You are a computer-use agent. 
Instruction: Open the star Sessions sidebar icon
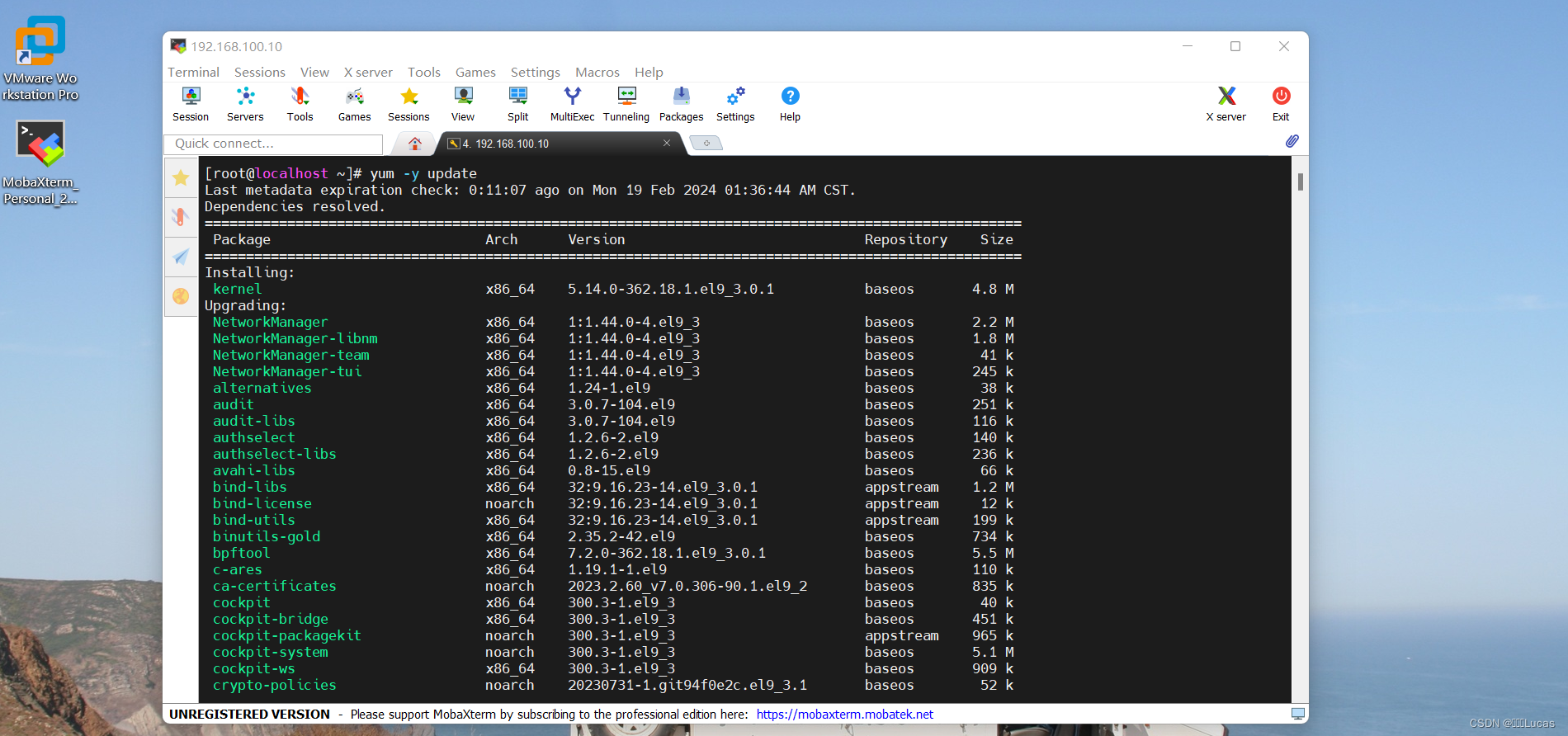pos(181,177)
